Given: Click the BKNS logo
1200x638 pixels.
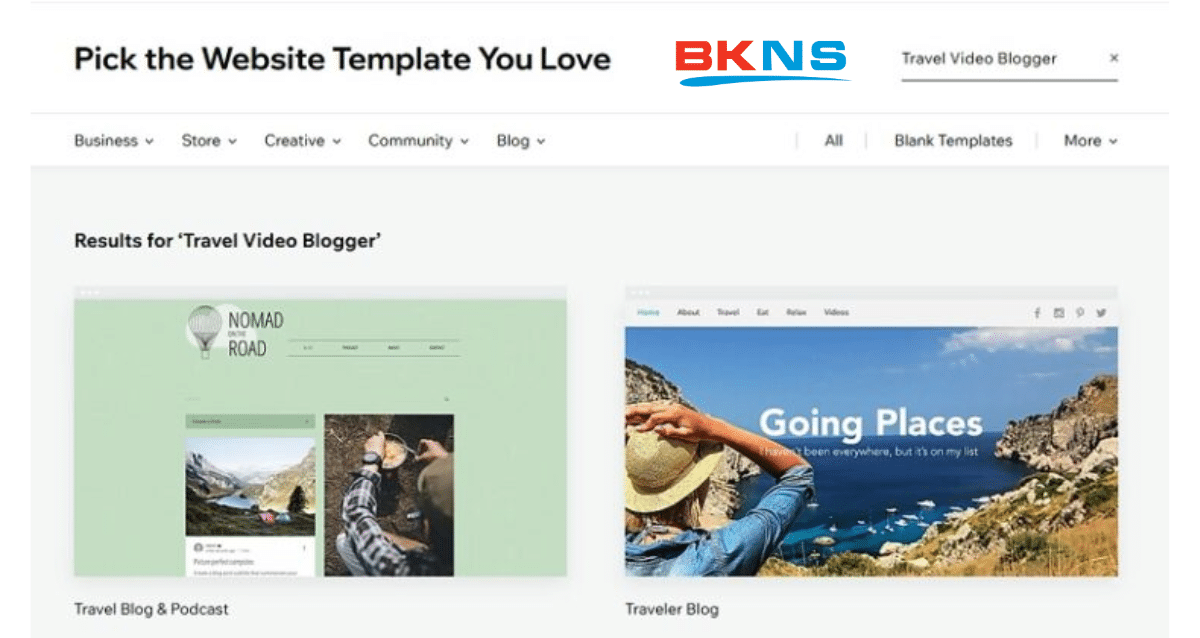Looking at the screenshot, I should [761, 62].
